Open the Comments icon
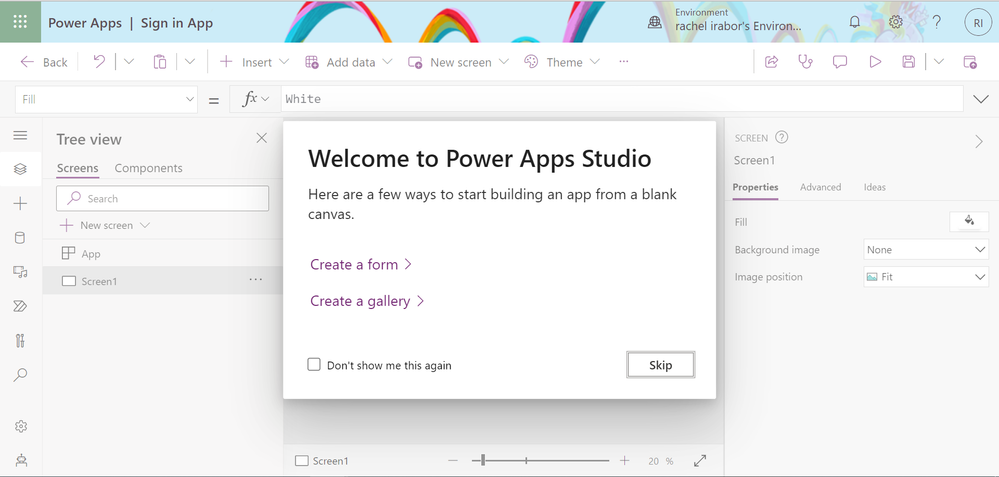The height and width of the screenshot is (477, 999). tap(840, 62)
